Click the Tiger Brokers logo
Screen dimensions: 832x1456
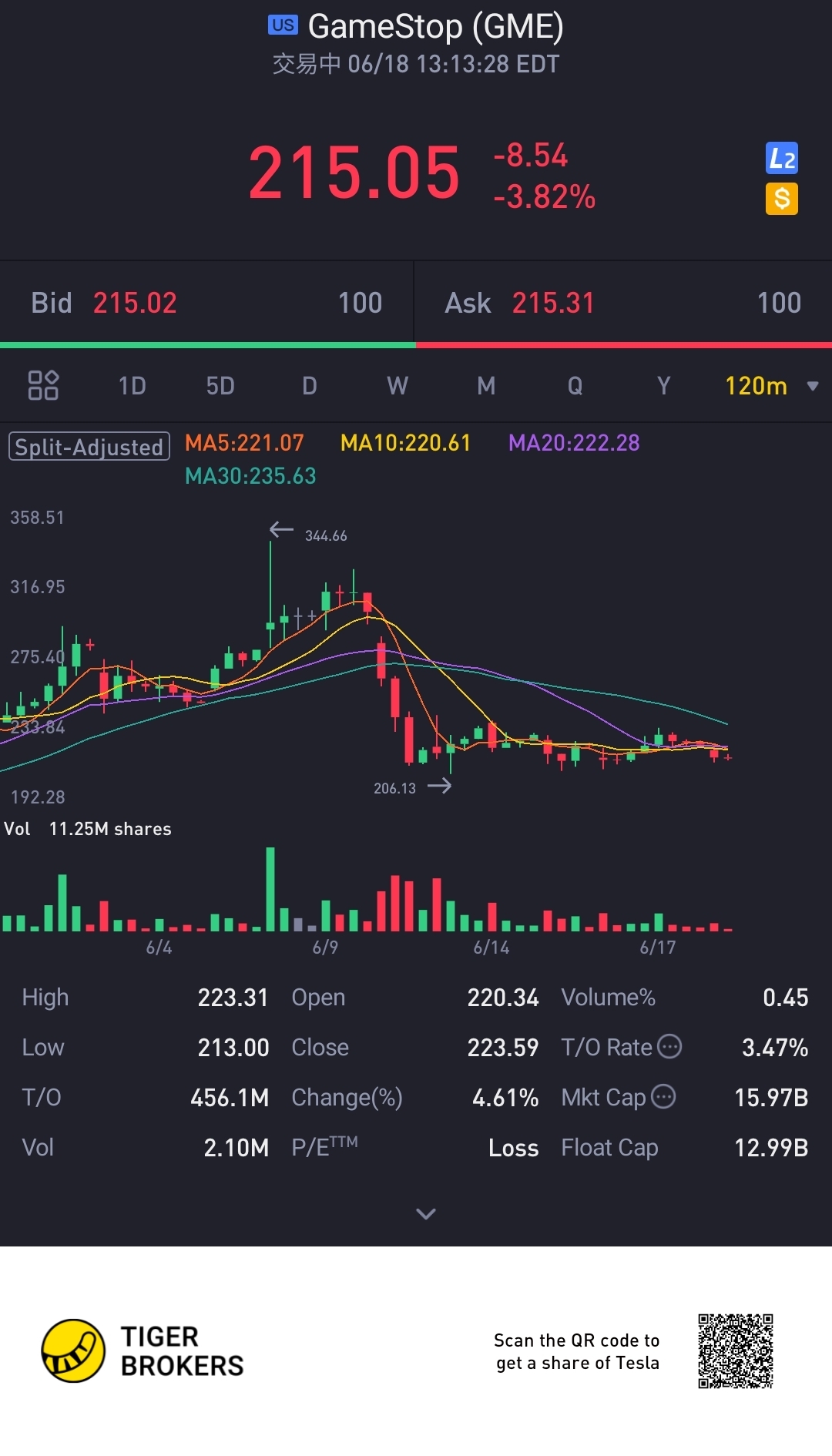(143, 1350)
